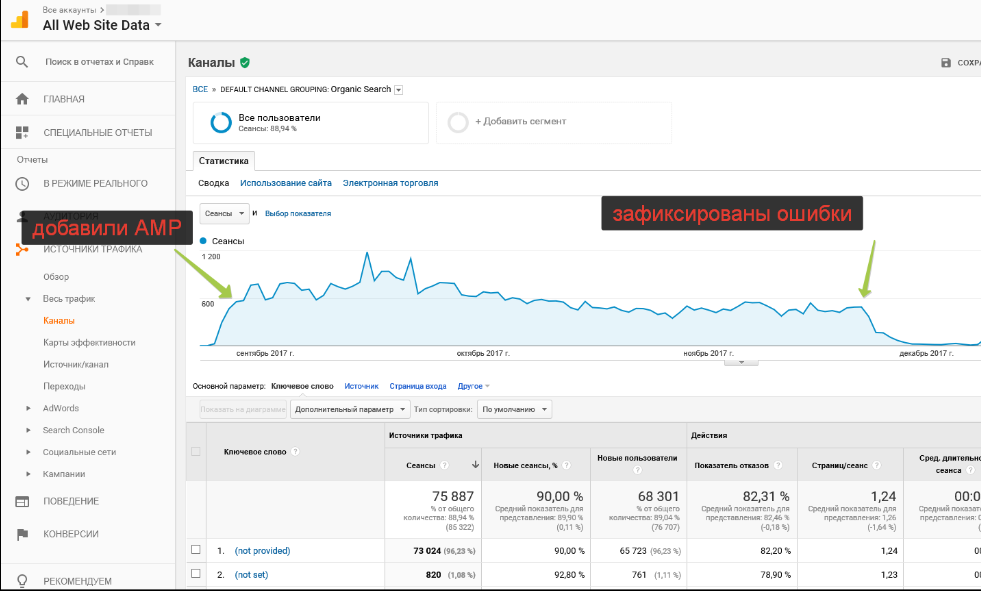
Task: Click the Сеансы column header
Action: pos(420,465)
